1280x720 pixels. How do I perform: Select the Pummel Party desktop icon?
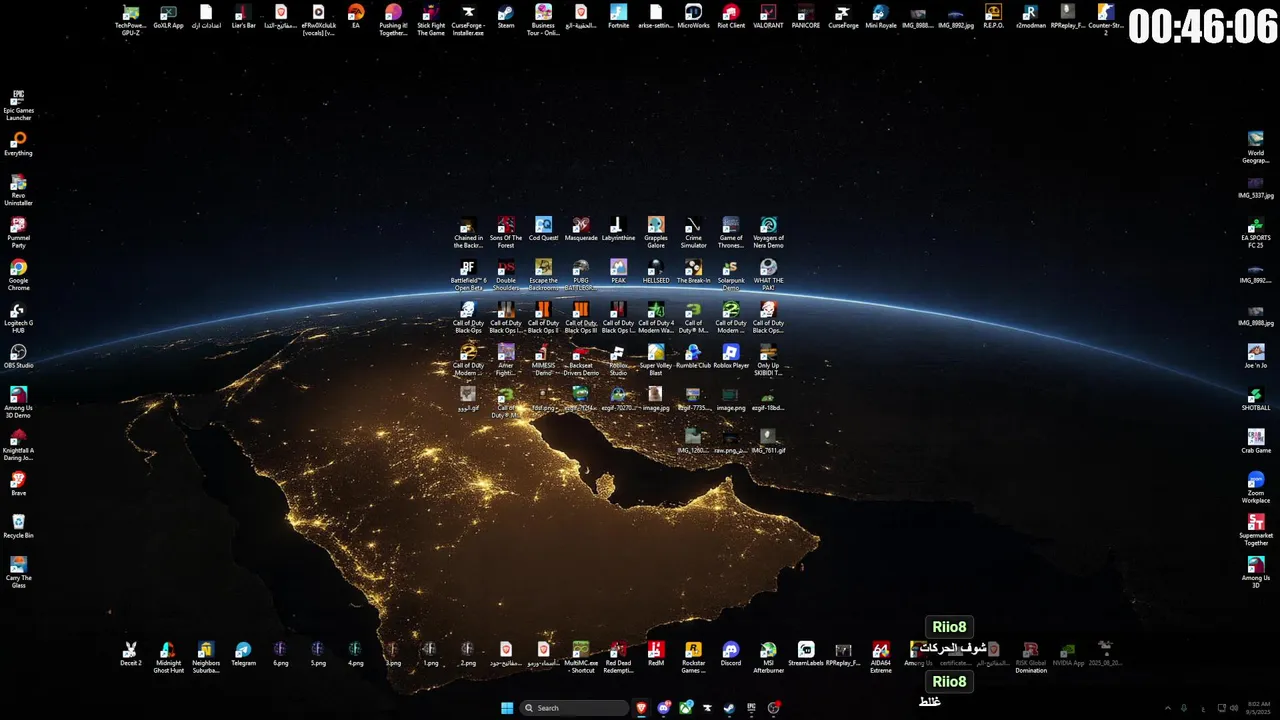[18, 233]
